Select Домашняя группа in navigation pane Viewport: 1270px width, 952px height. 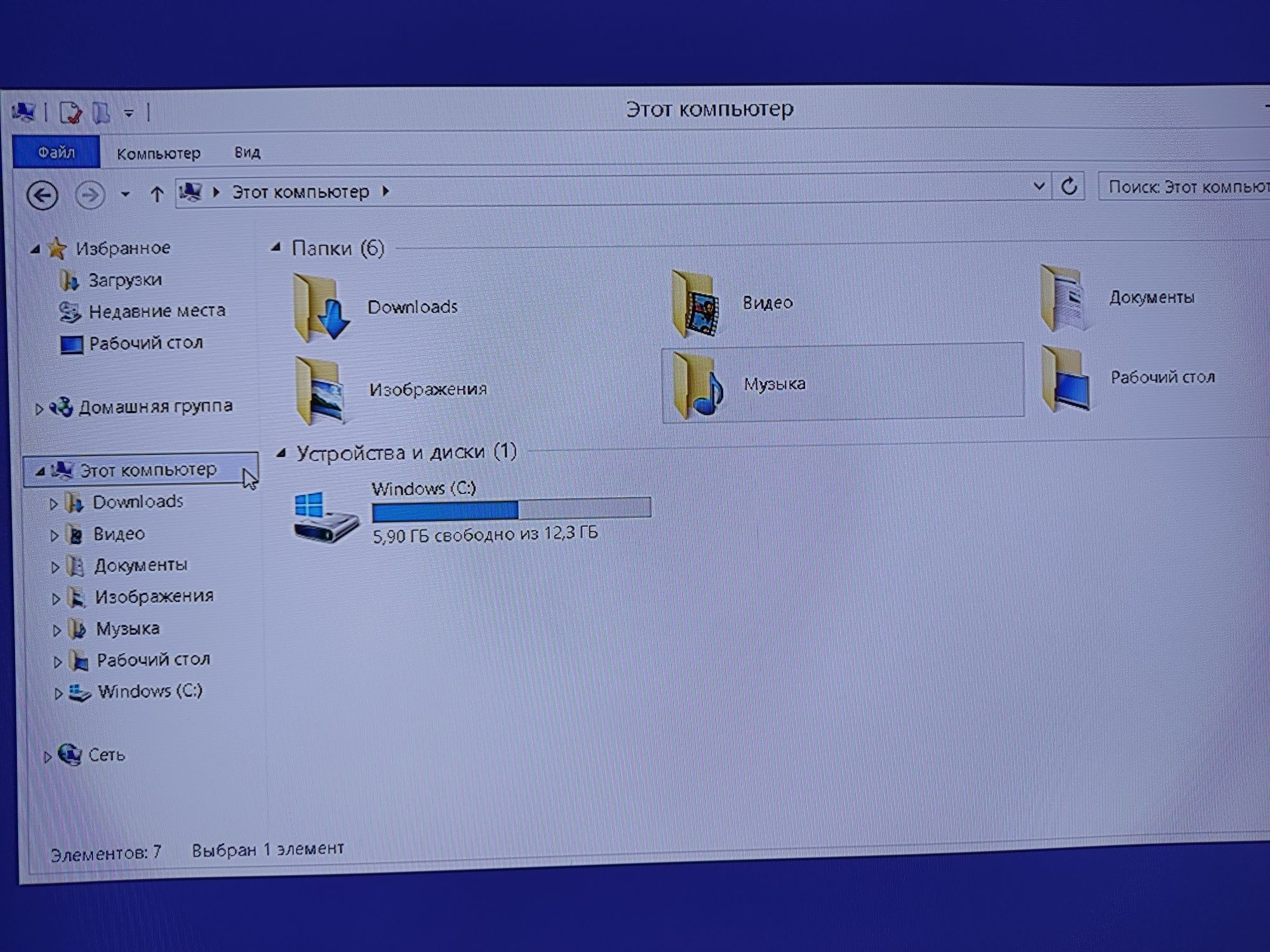coord(156,406)
